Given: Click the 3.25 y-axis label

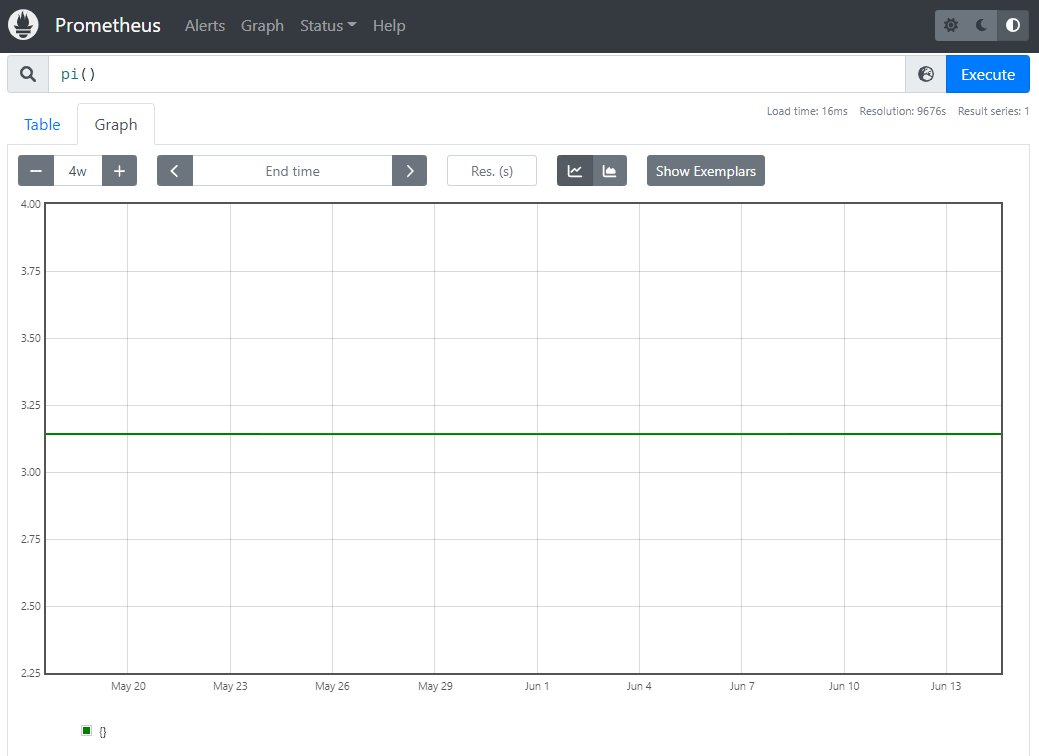Looking at the screenshot, I should point(30,405).
